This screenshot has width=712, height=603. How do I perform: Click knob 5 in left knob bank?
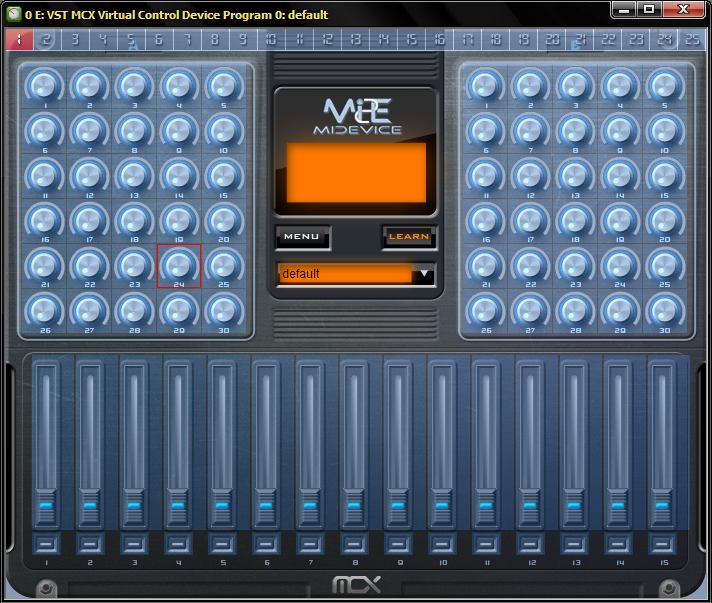point(223,85)
